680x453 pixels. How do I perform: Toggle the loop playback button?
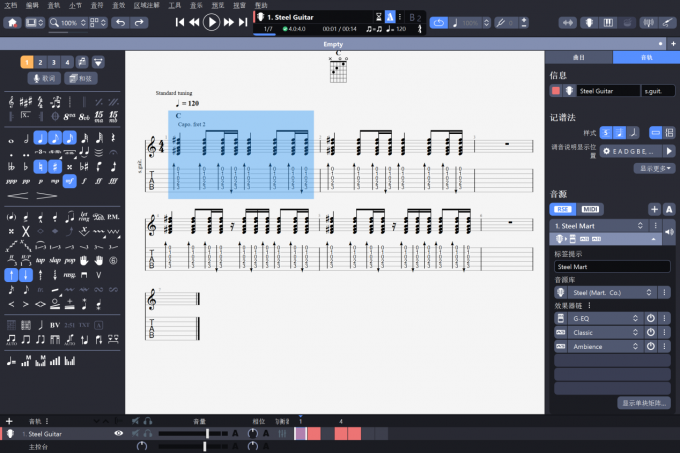click(439, 22)
